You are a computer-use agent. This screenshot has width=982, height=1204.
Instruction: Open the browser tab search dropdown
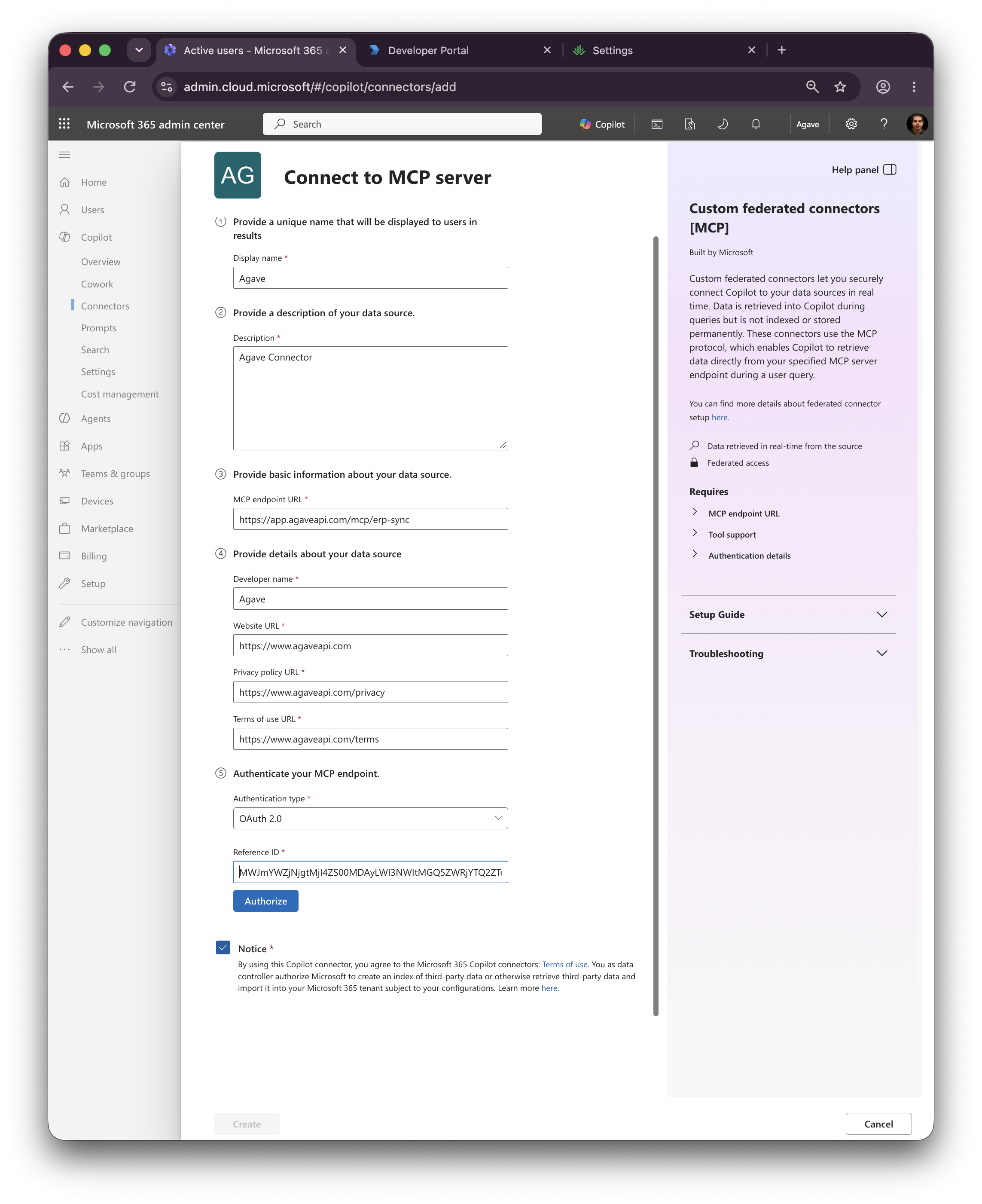139,50
